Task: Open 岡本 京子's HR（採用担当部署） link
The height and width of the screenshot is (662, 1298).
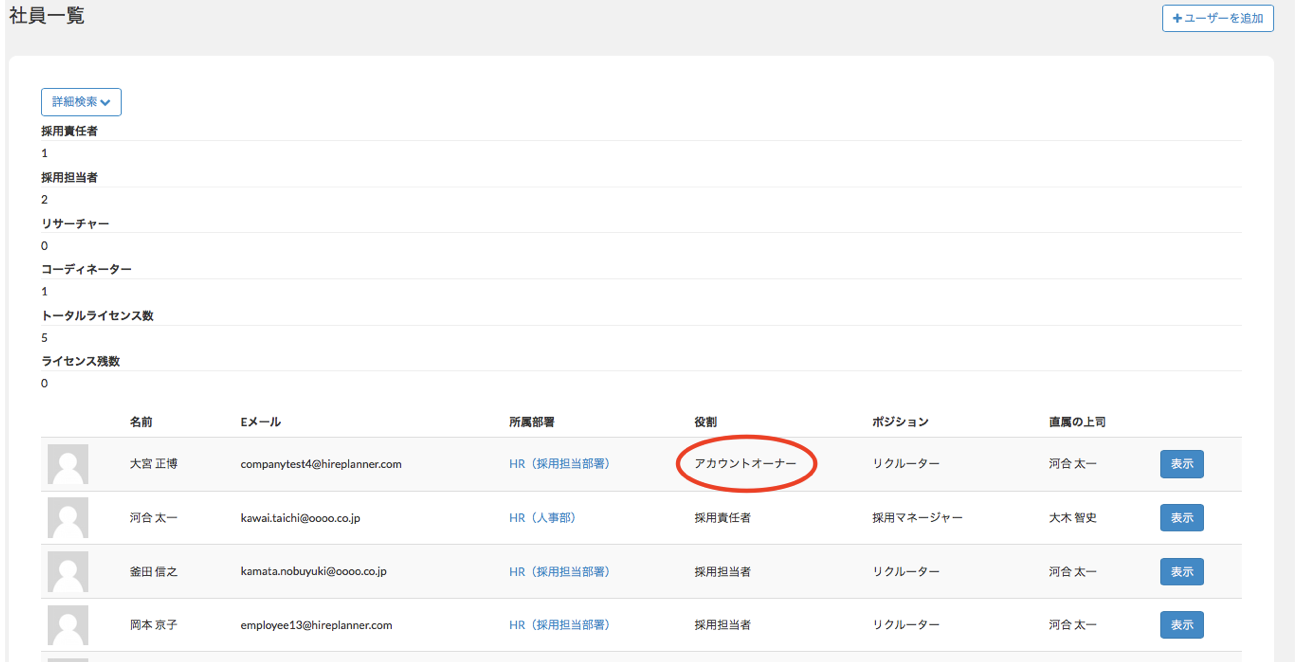Action: (559, 625)
